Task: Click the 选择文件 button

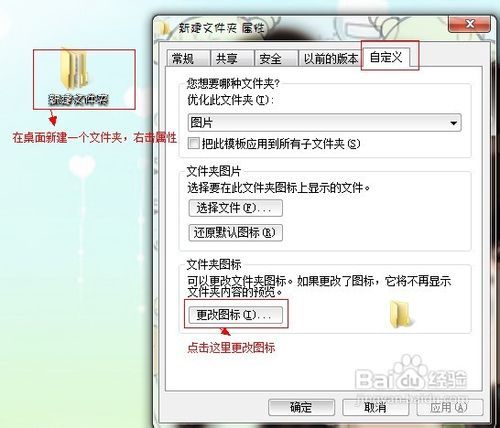Action: tap(235, 208)
